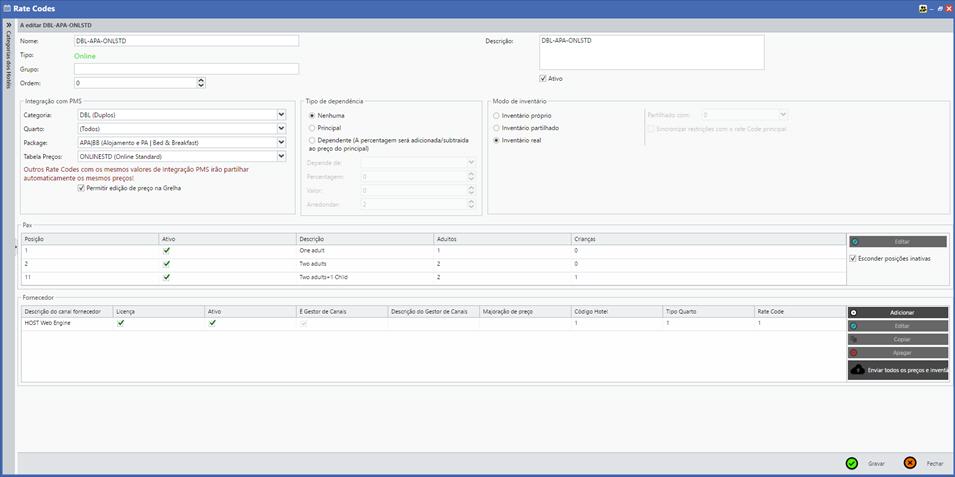Open the Tabela Preços dropdown
955x477 pixels.
pos(281,156)
